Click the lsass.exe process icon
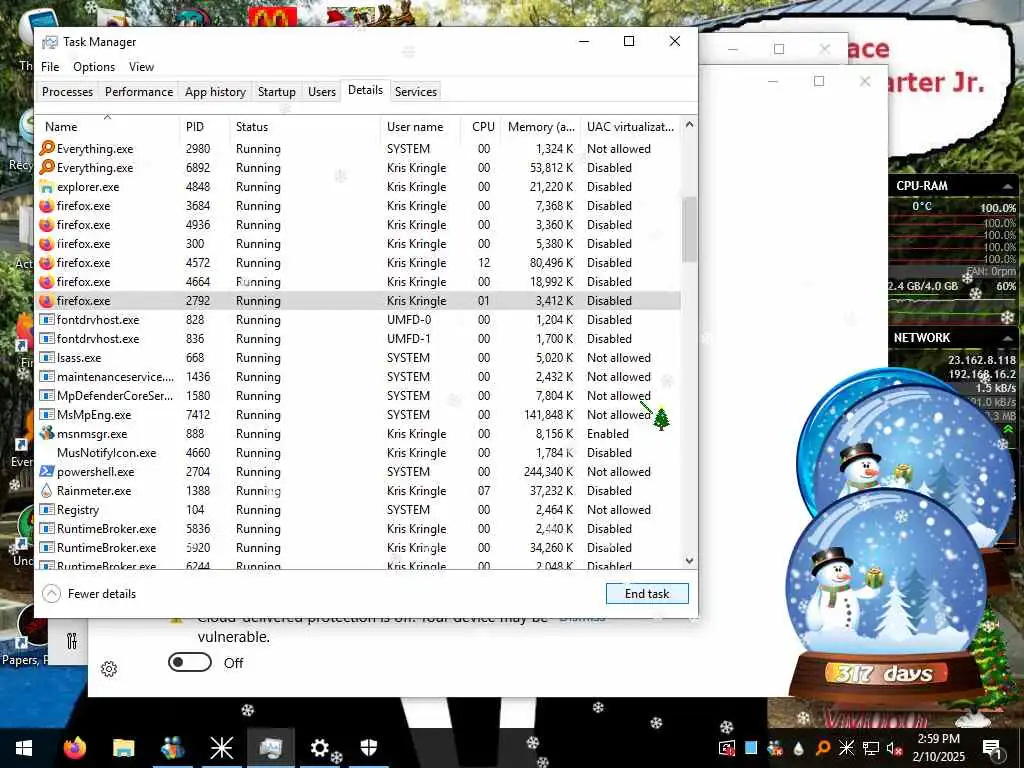Screen dimensions: 1024x768 (46, 358)
